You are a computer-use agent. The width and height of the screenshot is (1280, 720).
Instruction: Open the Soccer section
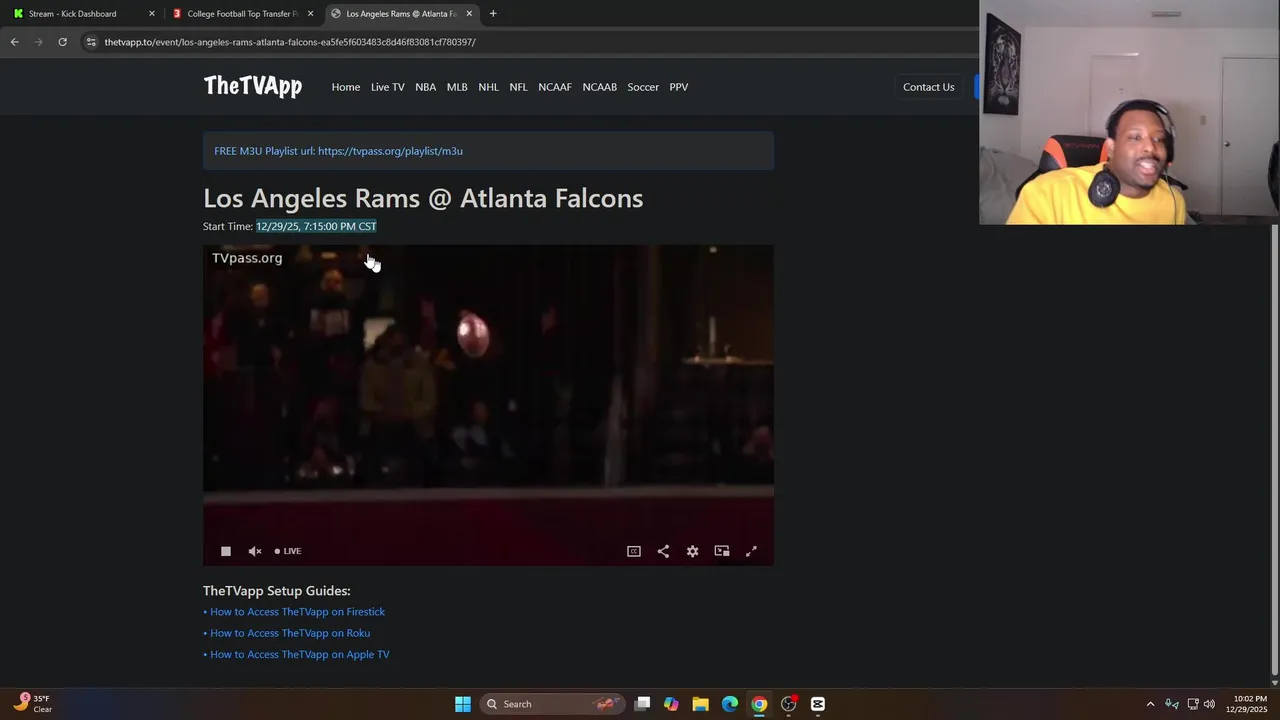click(x=643, y=87)
